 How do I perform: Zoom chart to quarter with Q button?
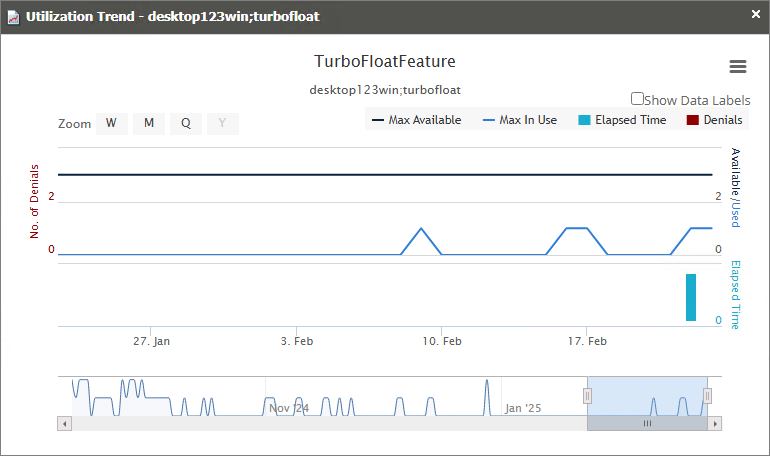186,123
